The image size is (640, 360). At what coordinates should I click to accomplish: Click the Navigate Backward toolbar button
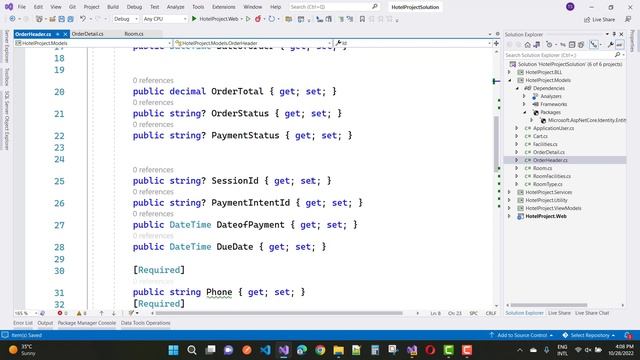click(x=12, y=19)
